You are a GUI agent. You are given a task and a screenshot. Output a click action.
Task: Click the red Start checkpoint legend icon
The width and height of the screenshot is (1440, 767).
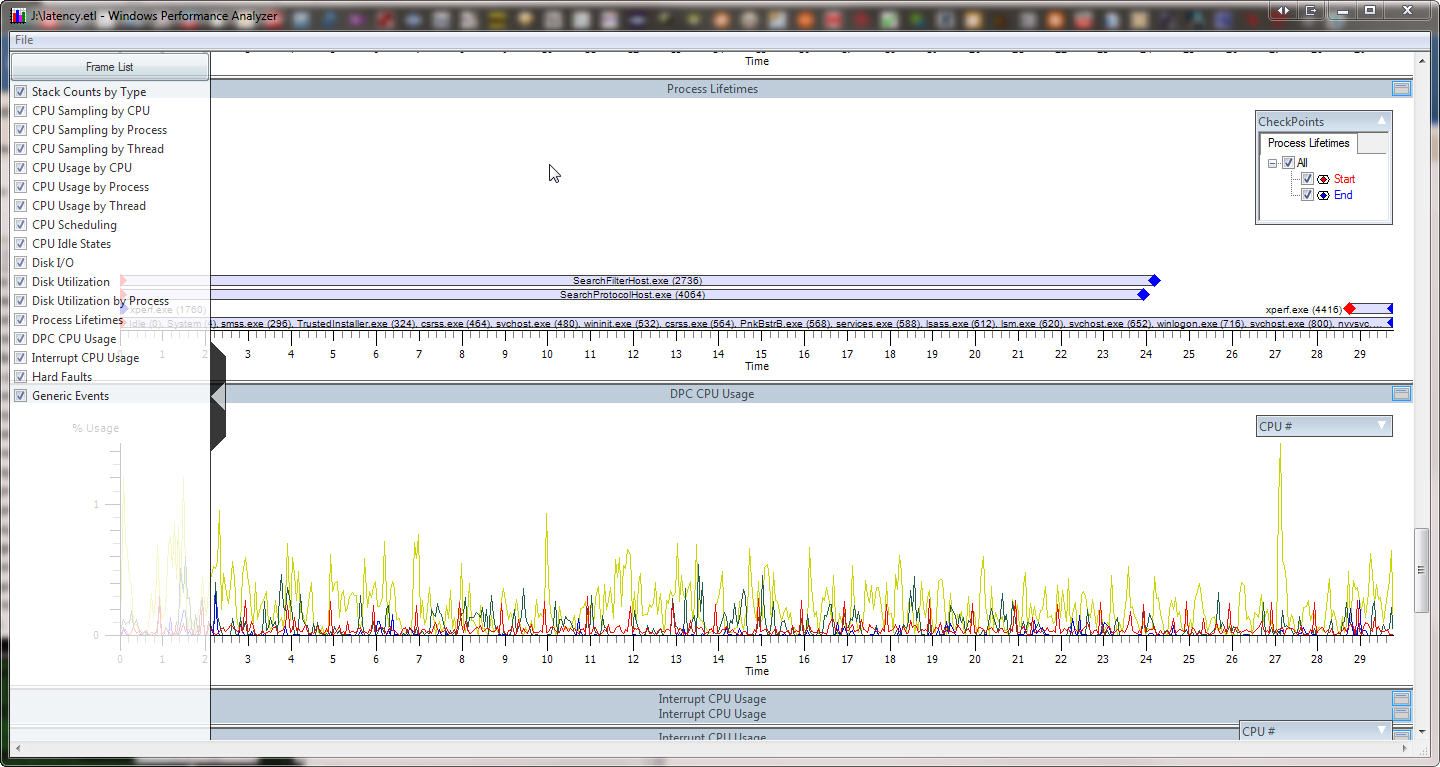(1324, 179)
